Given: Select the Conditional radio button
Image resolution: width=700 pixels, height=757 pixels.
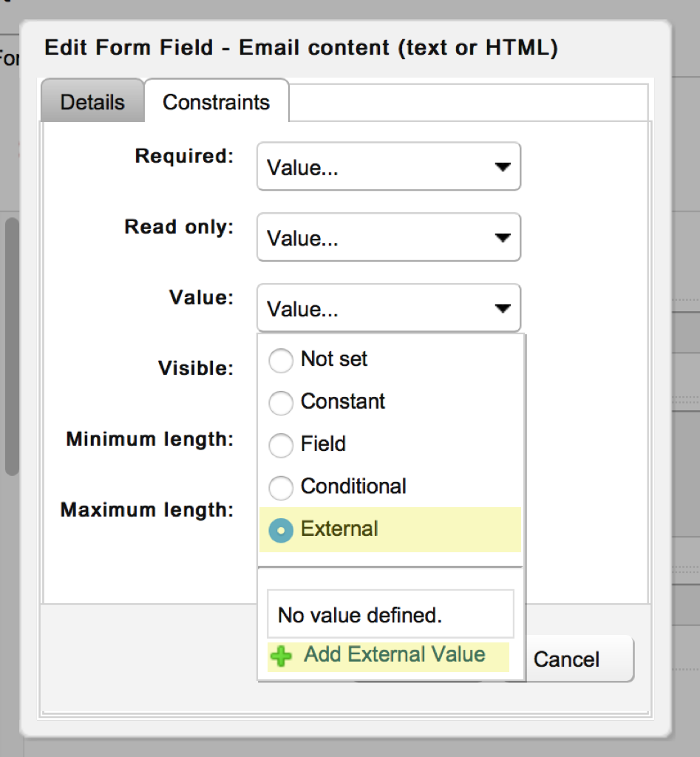Looking at the screenshot, I should point(282,488).
